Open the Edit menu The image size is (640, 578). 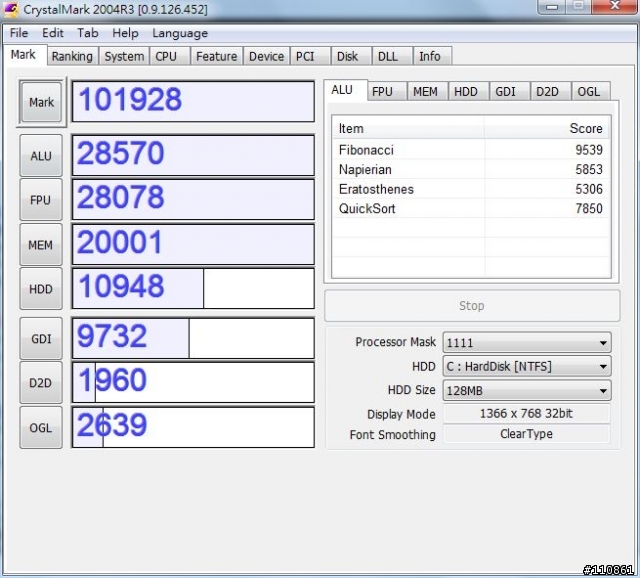(53, 33)
